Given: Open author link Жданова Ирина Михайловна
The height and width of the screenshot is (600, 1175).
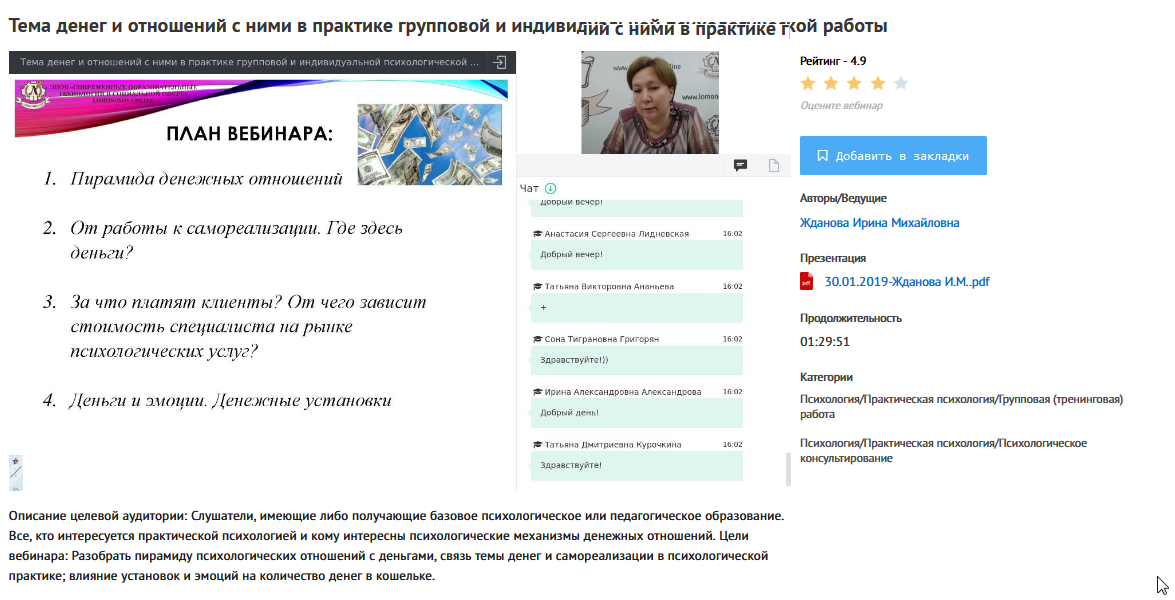Looking at the screenshot, I should [x=879, y=223].
